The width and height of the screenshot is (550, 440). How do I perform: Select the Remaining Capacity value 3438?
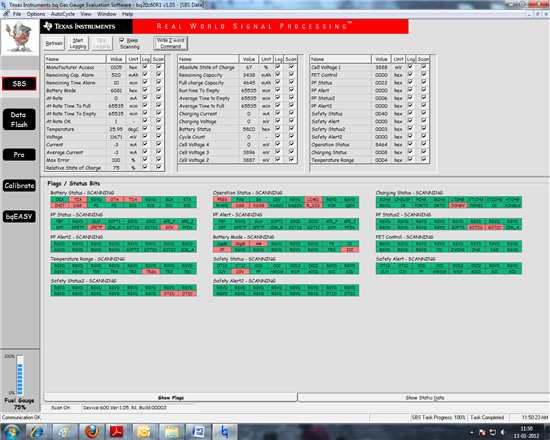tap(249, 75)
